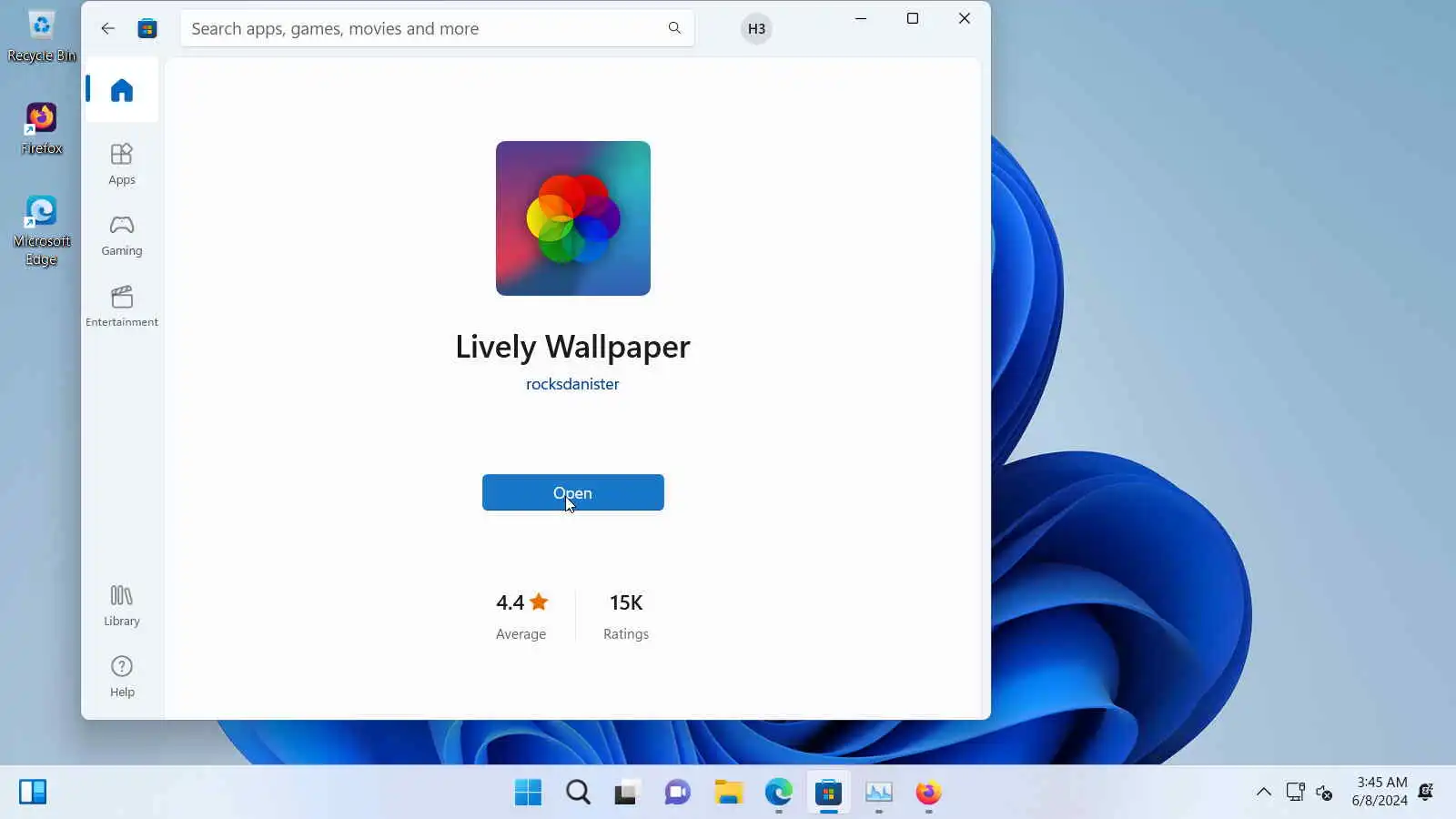Open the Apps section in sidebar
This screenshot has width=1456, height=819.
(122, 164)
